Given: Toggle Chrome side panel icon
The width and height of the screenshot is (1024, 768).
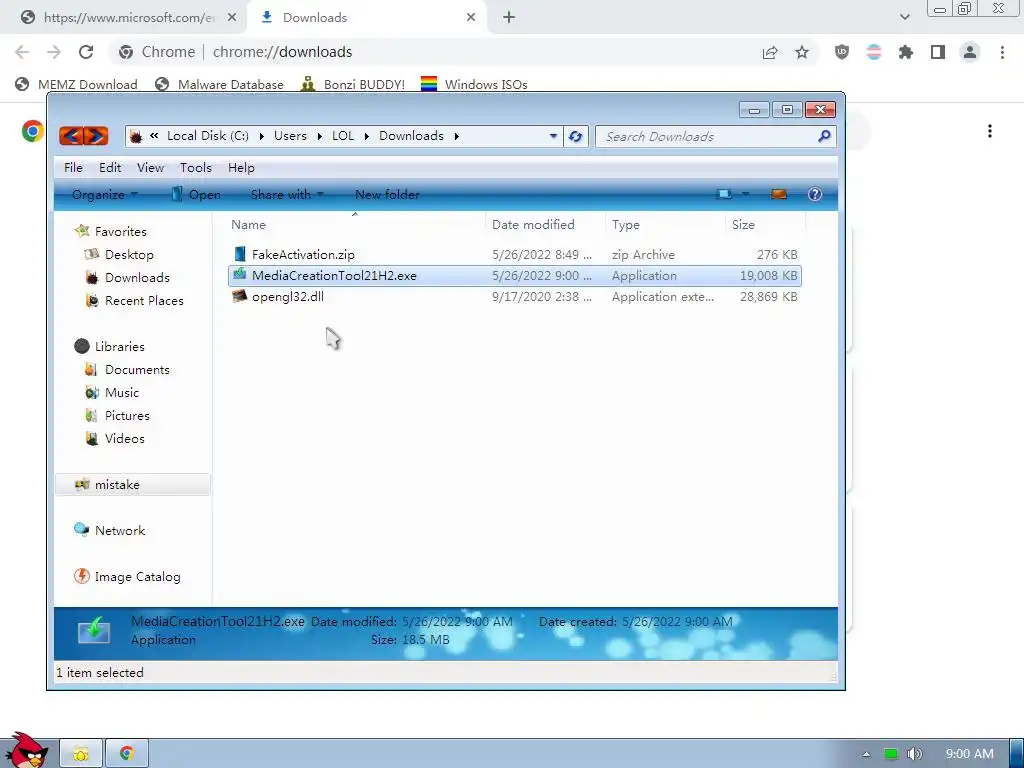Looking at the screenshot, I should click(x=938, y=52).
